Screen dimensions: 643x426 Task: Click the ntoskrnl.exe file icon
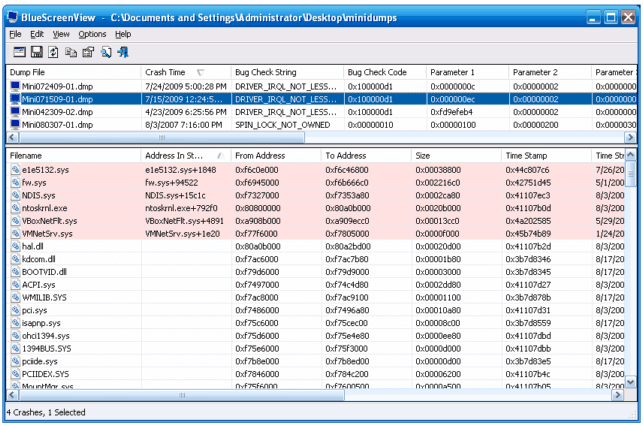coord(16,207)
